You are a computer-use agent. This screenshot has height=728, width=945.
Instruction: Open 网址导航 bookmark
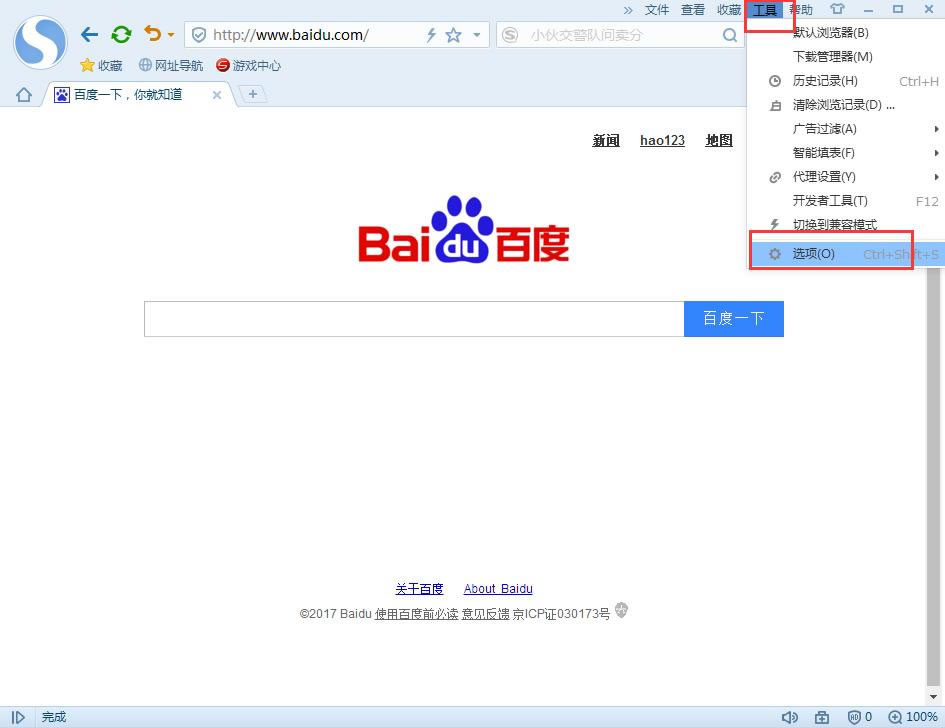(171, 65)
